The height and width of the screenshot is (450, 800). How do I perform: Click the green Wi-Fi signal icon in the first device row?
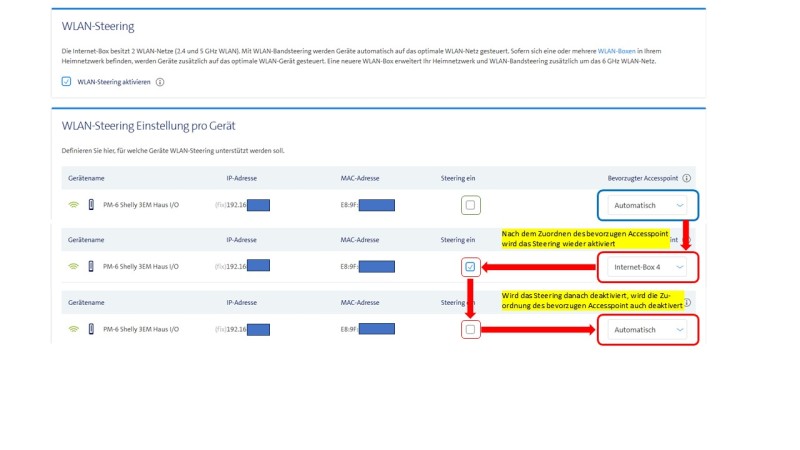[73, 206]
